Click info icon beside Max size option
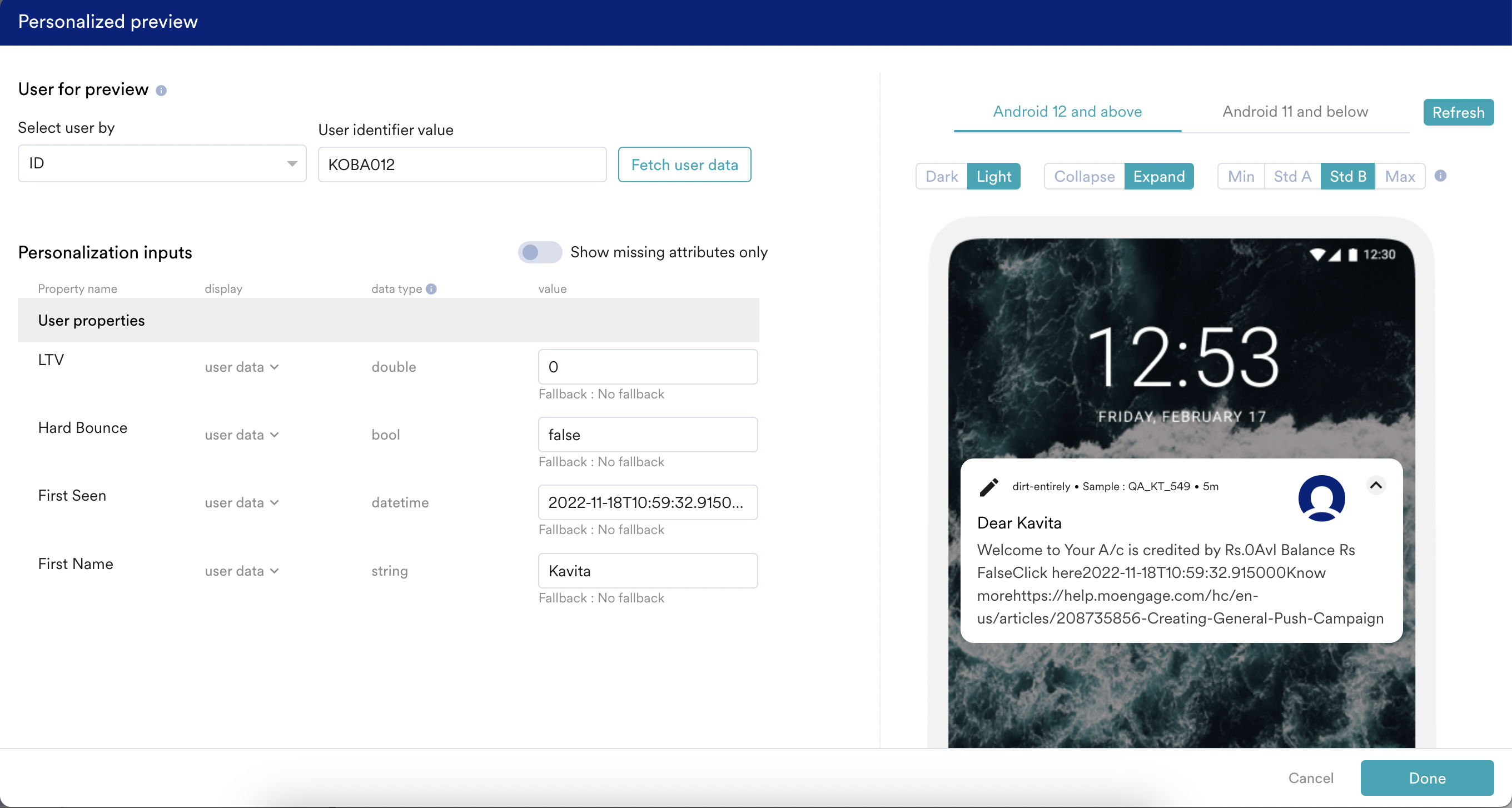This screenshot has height=808, width=1512. pos(1440,176)
